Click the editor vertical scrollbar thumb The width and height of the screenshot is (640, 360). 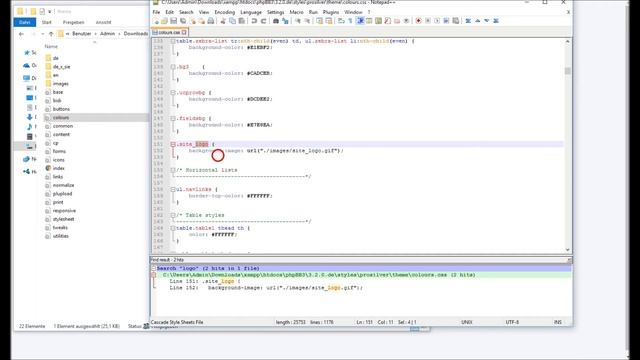tap(567, 71)
